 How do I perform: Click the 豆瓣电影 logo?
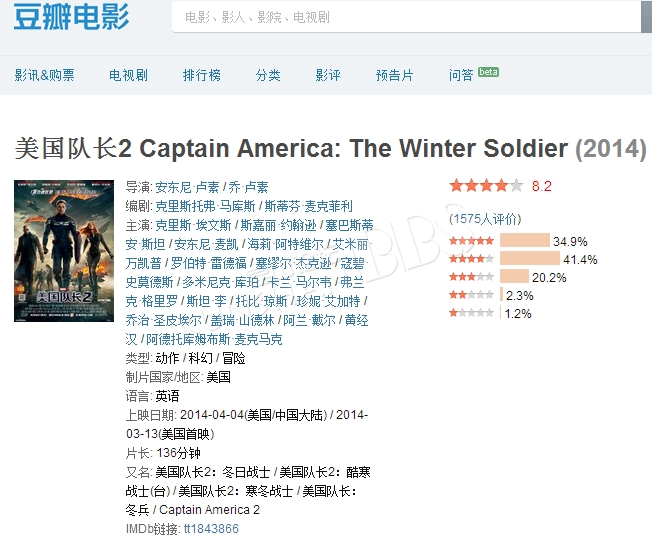pos(71,17)
